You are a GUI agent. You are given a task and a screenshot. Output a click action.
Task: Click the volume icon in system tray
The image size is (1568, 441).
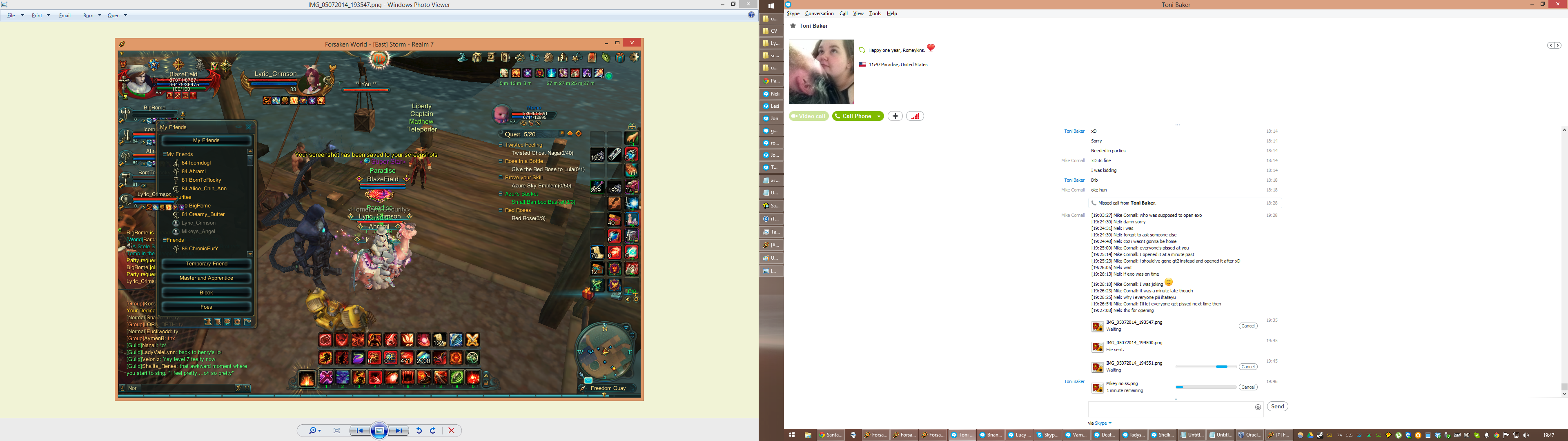click(1526, 436)
